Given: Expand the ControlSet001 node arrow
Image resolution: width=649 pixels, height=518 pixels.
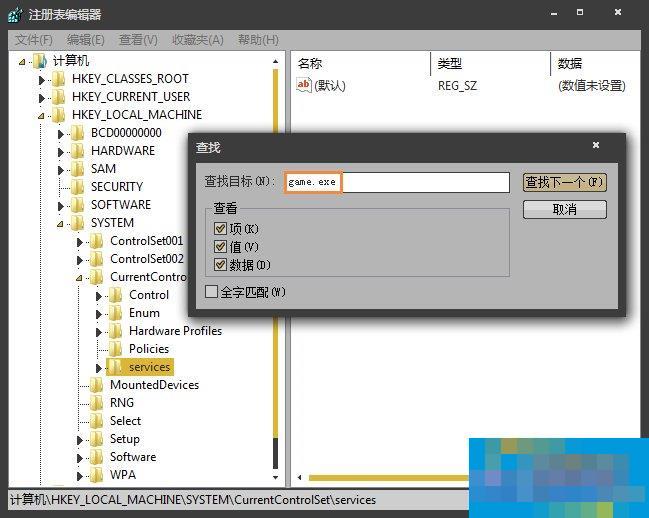Looking at the screenshot, I should click(x=79, y=242).
